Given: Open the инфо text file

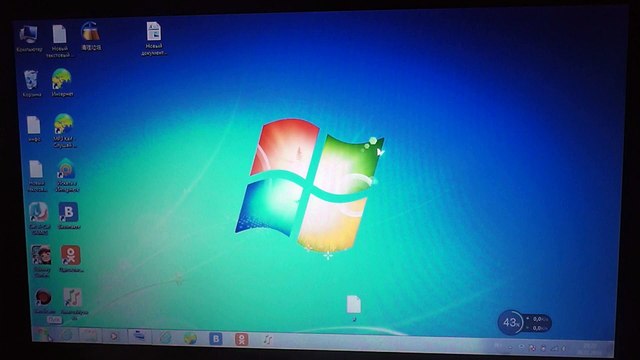Looking at the screenshot, I should 34,129.
